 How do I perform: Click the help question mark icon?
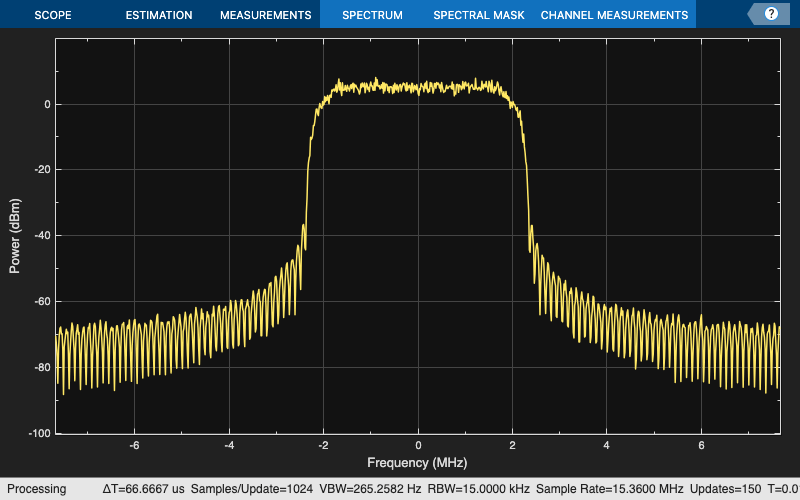click(x=771, y=14)
